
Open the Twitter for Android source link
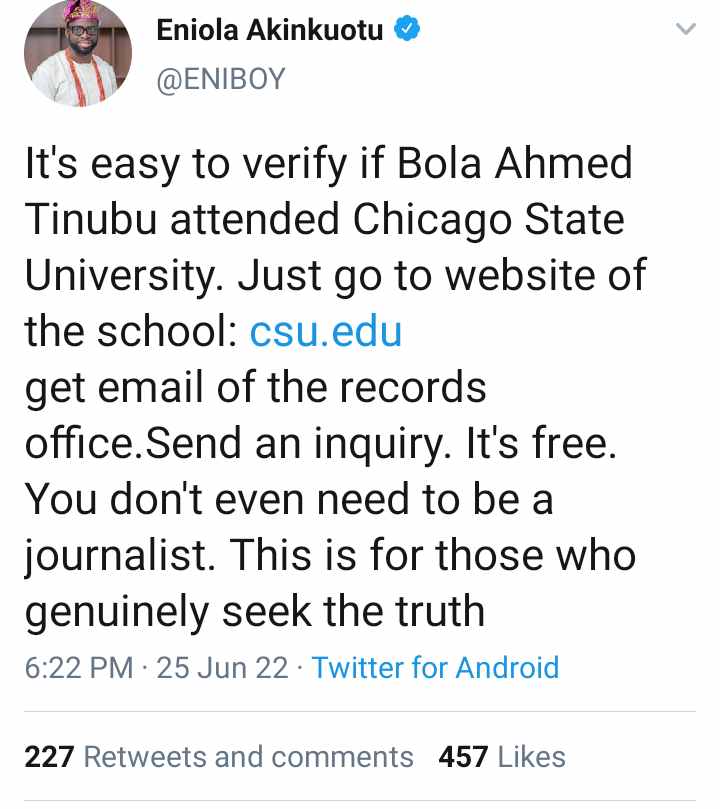point(435,667)
